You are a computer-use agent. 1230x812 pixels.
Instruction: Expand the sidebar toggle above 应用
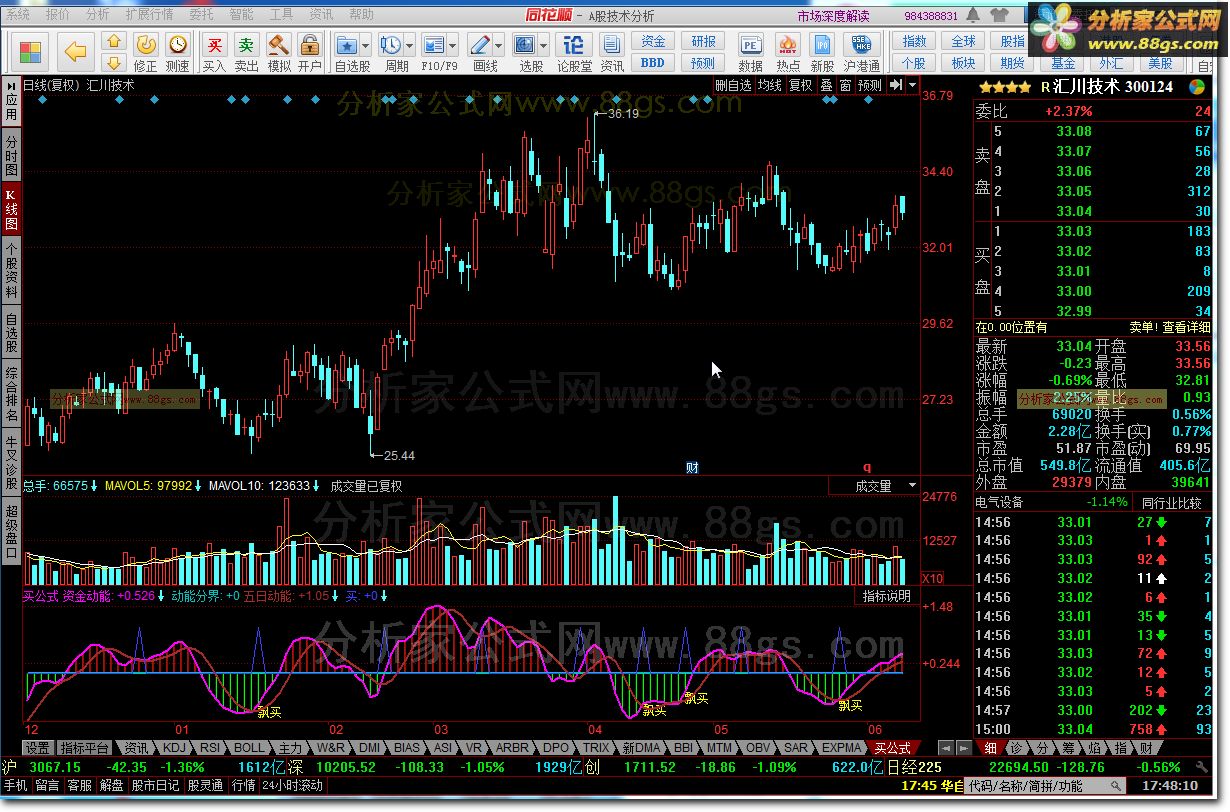pyautogui.click(x=11, y=87)
